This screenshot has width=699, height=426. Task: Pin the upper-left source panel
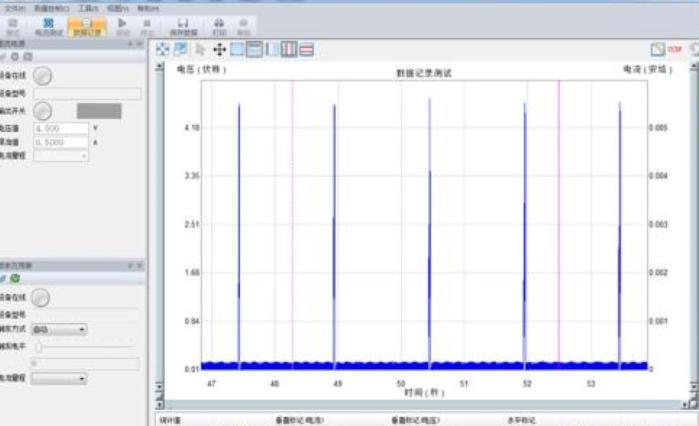[131, 44]
